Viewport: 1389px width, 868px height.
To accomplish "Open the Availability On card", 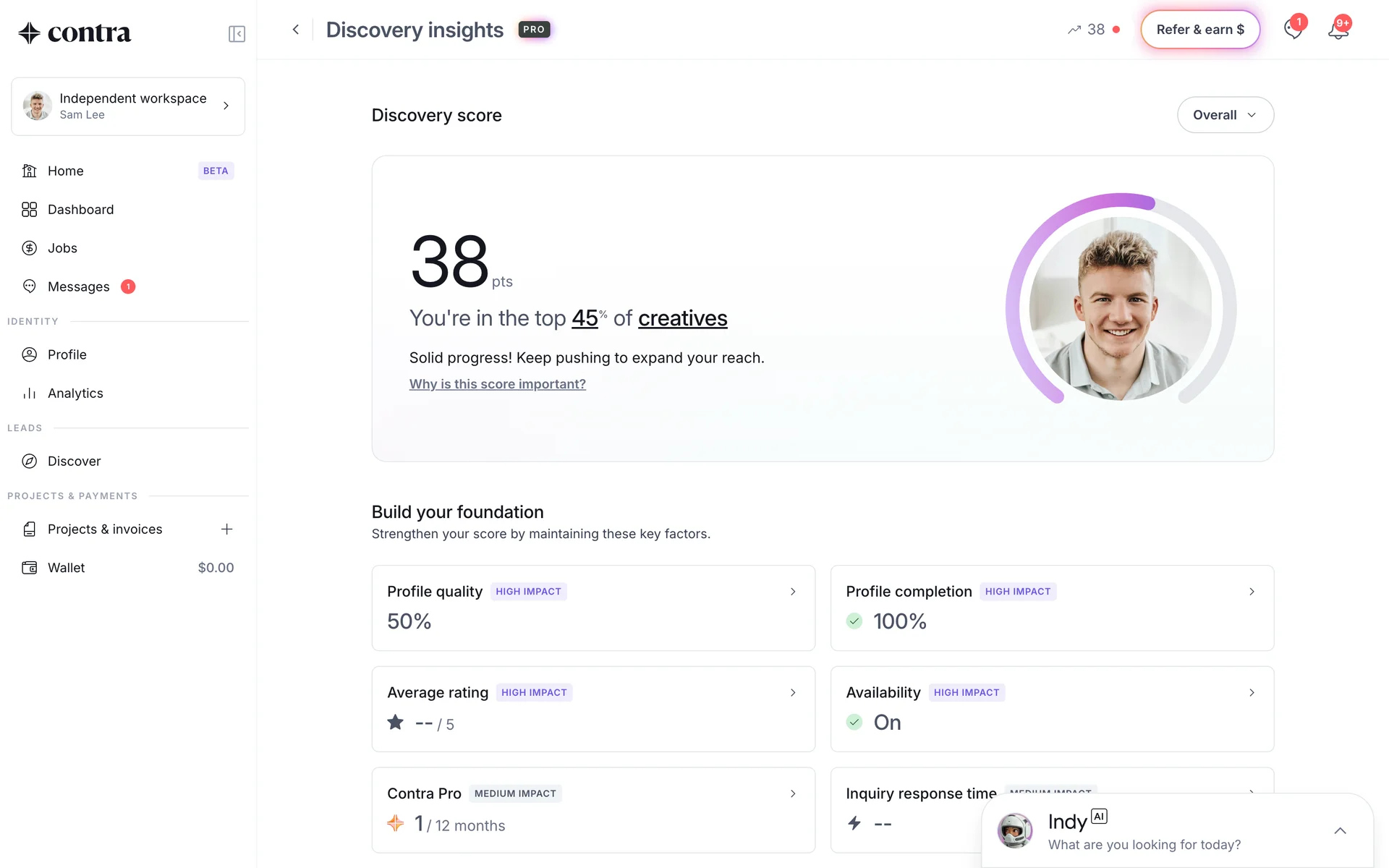I will coord(1051,709).
